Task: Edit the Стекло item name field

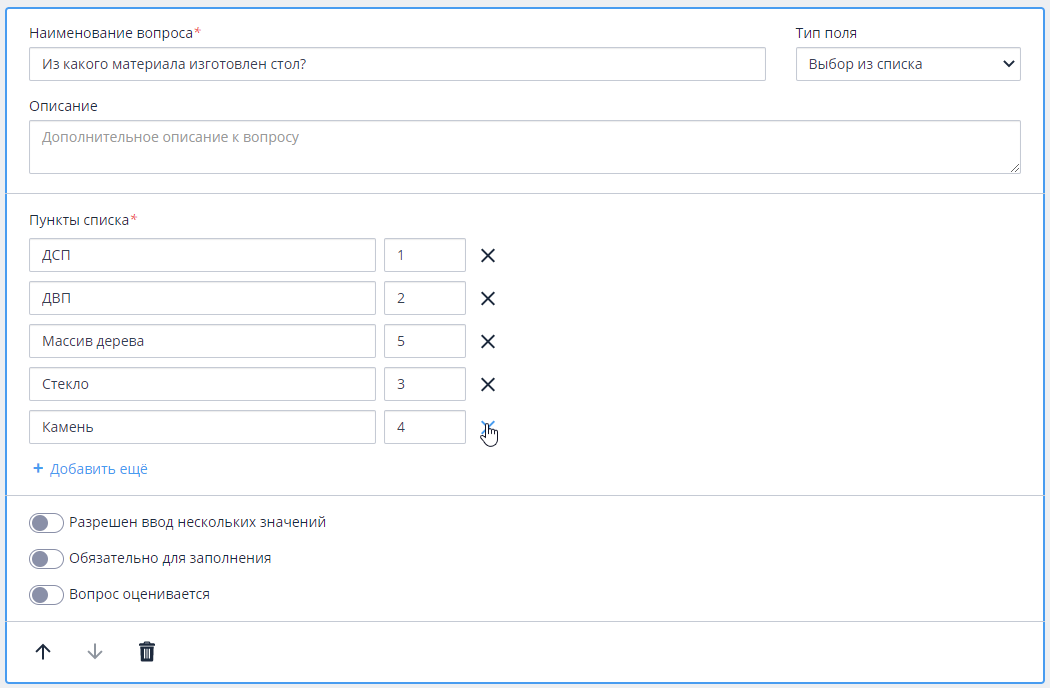Action: coord(202,384)
